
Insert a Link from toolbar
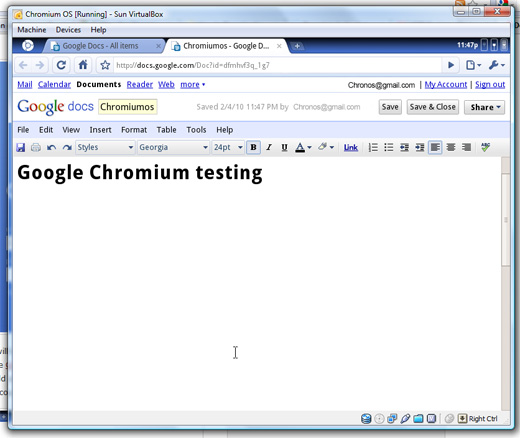tap(351, 147)
